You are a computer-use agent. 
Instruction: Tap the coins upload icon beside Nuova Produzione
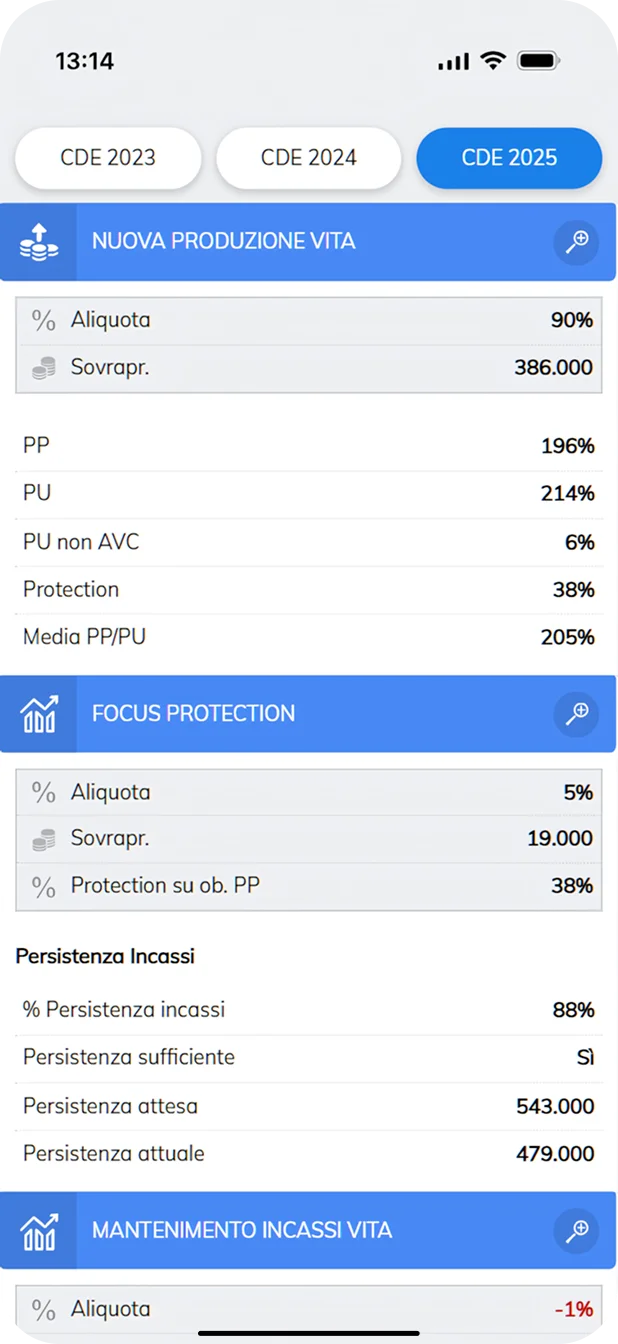pos(39,242)
